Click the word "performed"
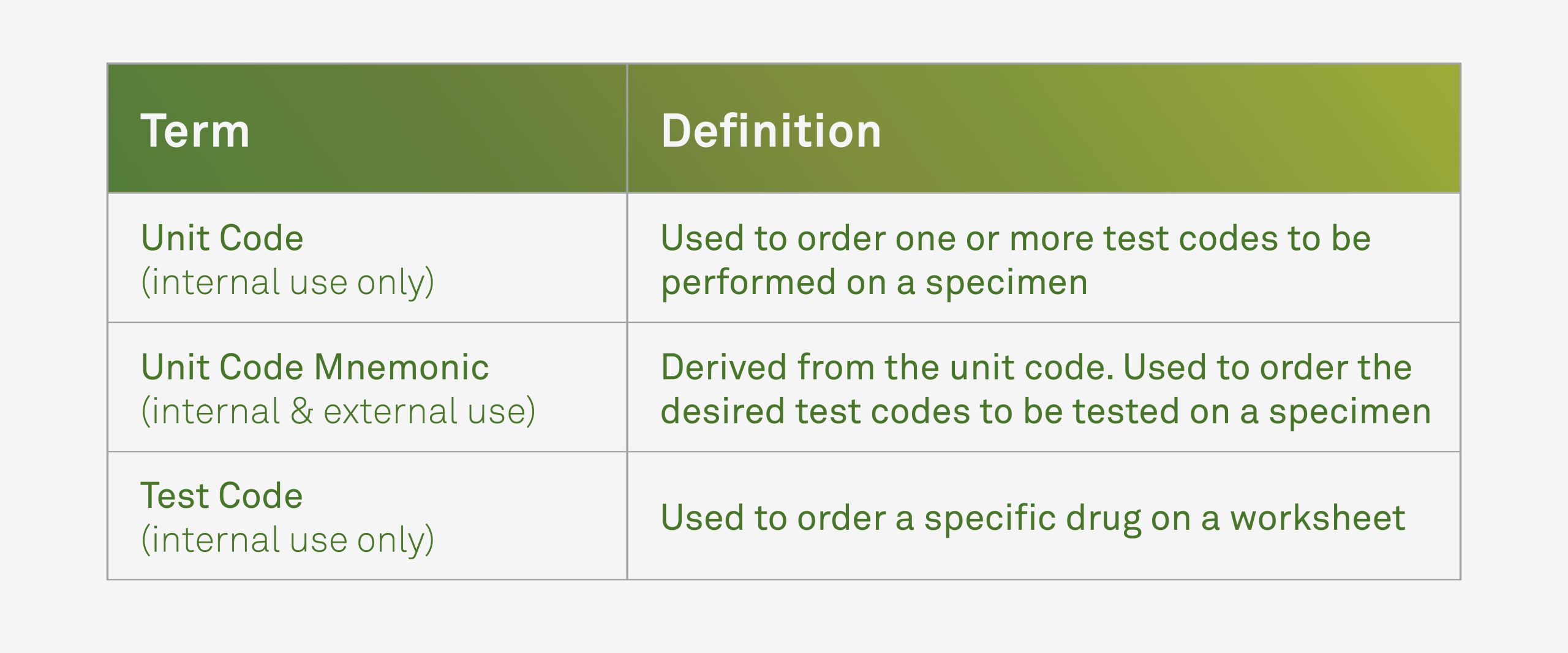The image size is (1568, 653). (x=748, y=282)
